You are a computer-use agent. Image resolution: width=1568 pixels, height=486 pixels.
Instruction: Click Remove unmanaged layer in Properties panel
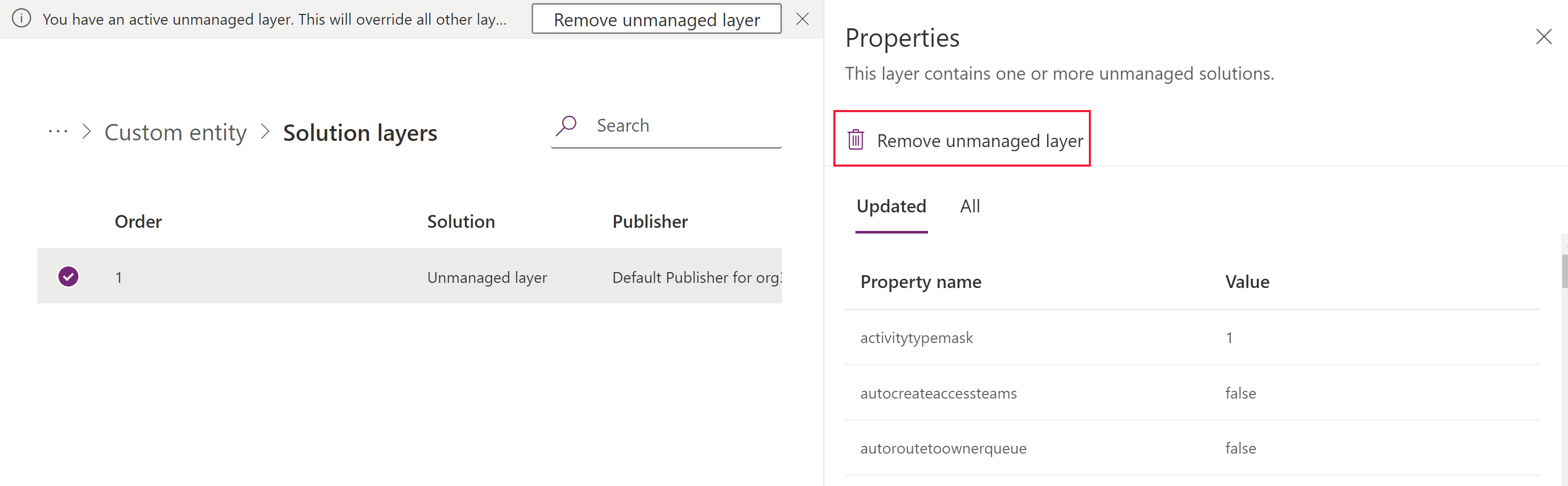pos(962,139)
